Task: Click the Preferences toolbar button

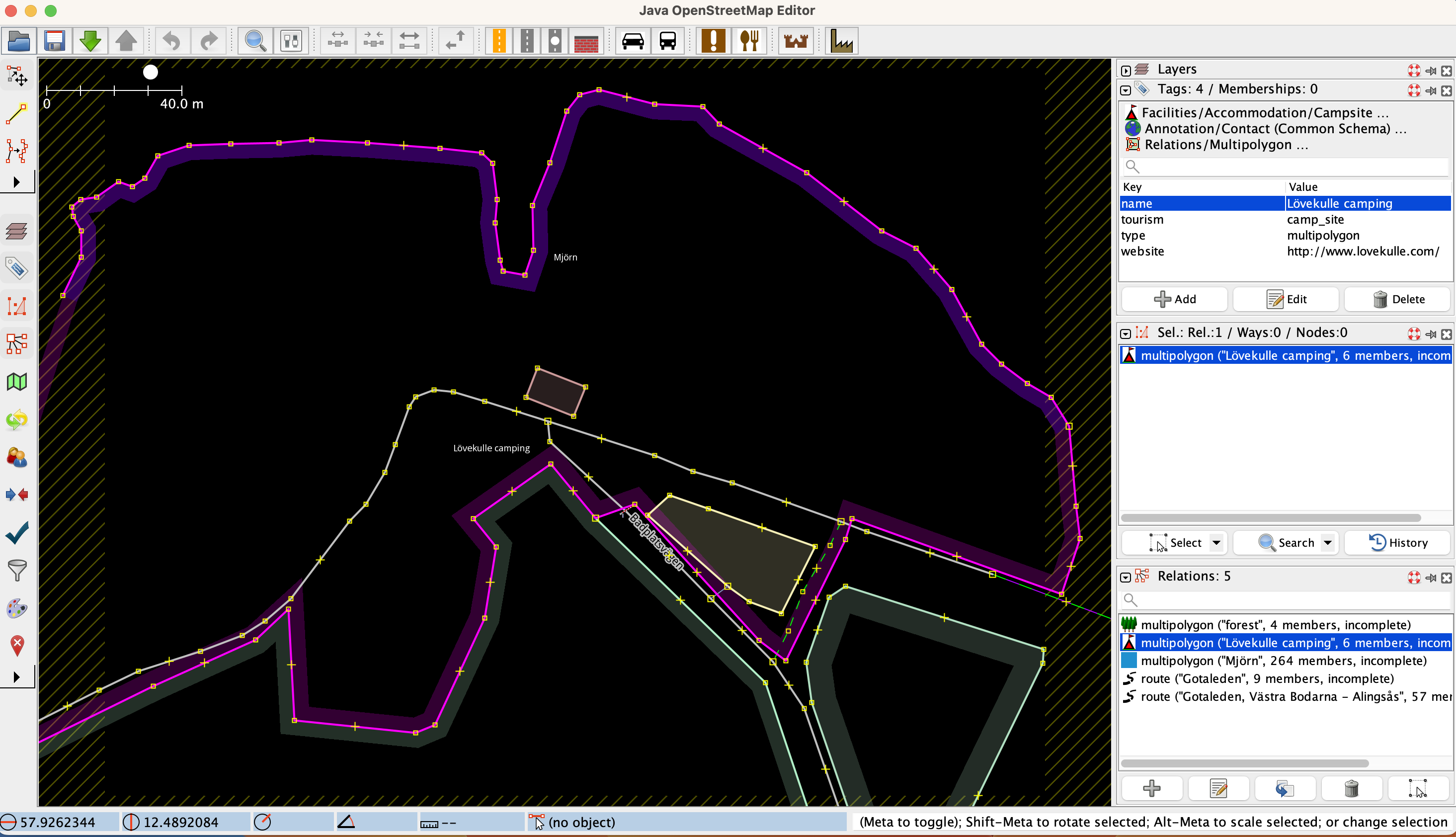Action: point(291,41)
